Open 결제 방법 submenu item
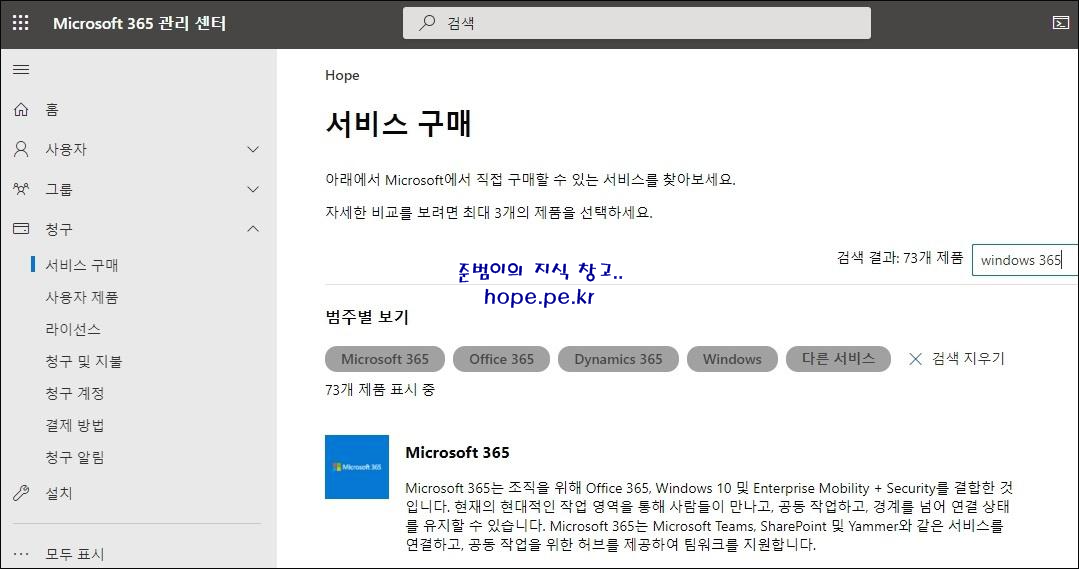The height and width of the screenshot is (569, 1079). 74,425
